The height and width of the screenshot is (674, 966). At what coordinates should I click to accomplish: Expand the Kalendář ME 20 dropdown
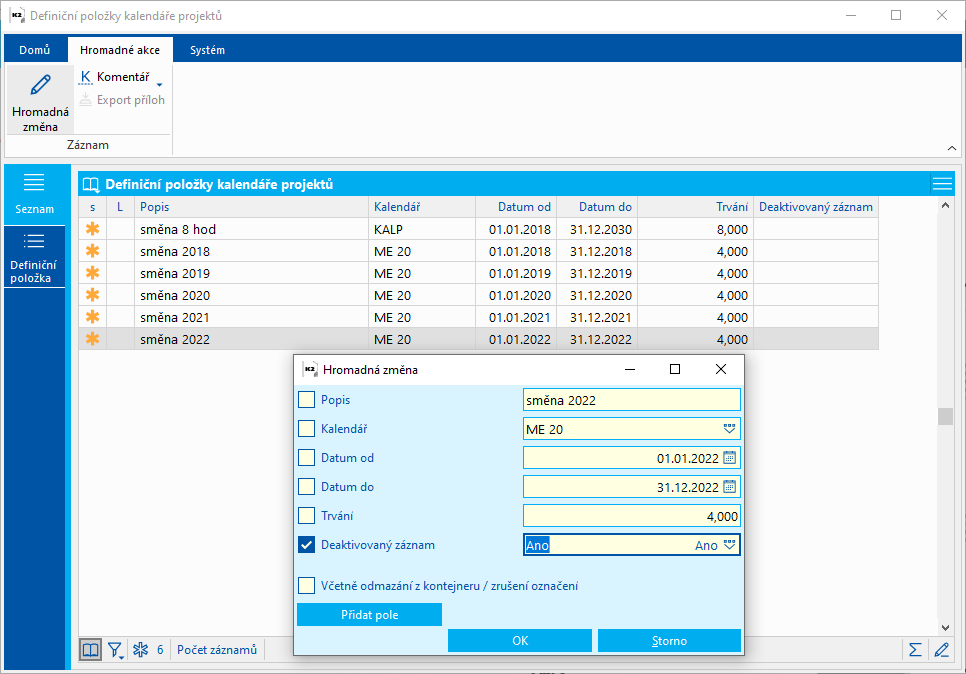[729, 429]
